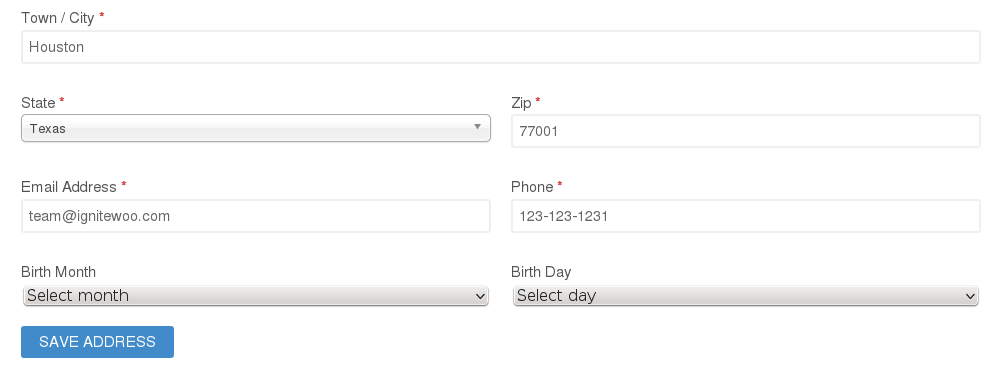The image size is (995, 379).
Task: Click the triangle arrow on State selector
Action: pyautogui.click(x=477, y=127)
